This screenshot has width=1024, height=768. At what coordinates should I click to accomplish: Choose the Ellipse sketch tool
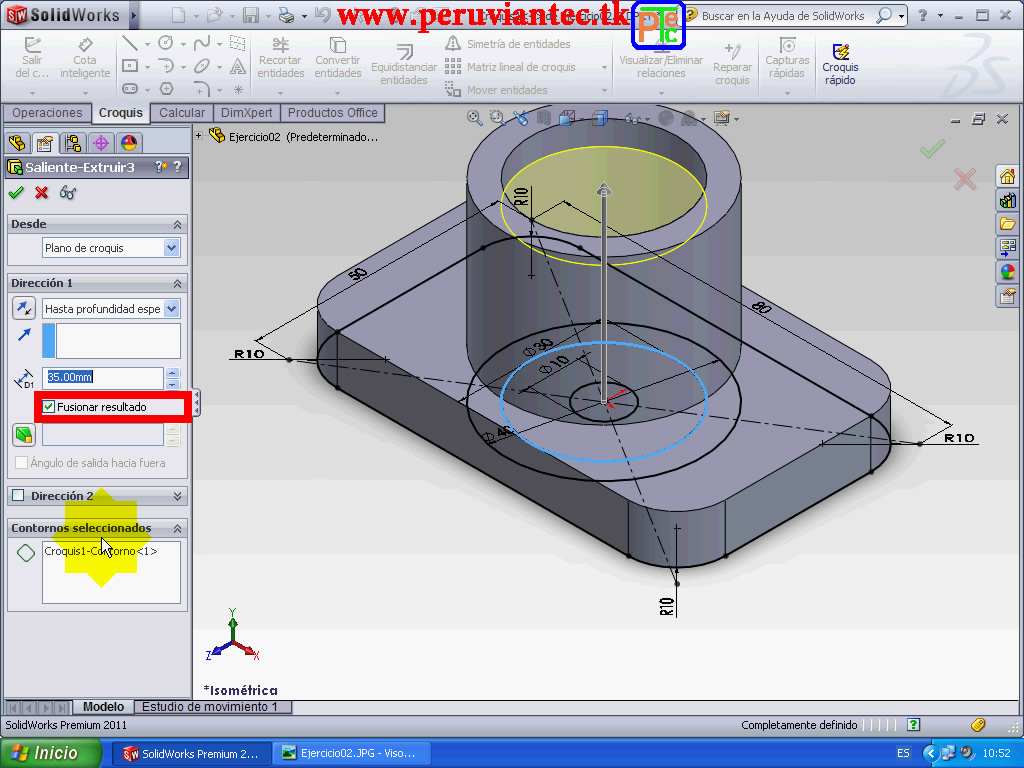[202, 66]
